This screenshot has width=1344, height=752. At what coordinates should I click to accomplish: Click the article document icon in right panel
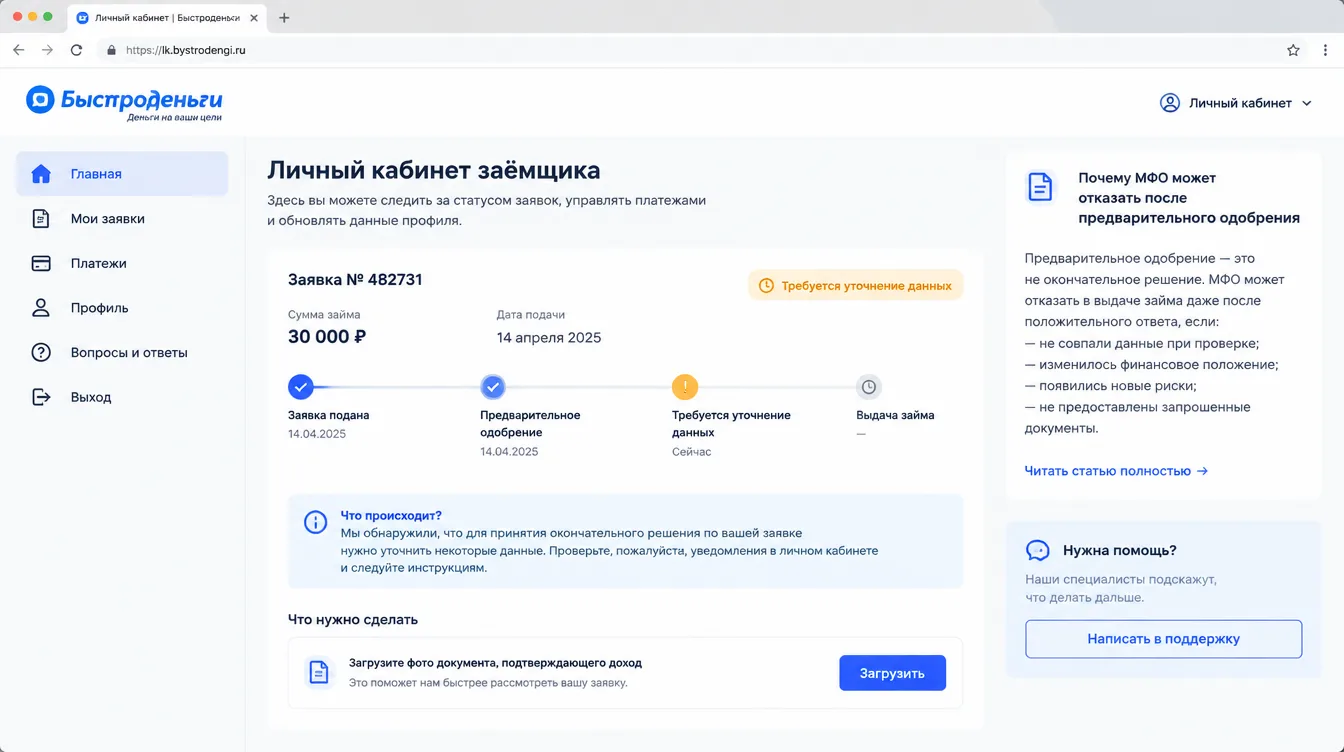1040,187
